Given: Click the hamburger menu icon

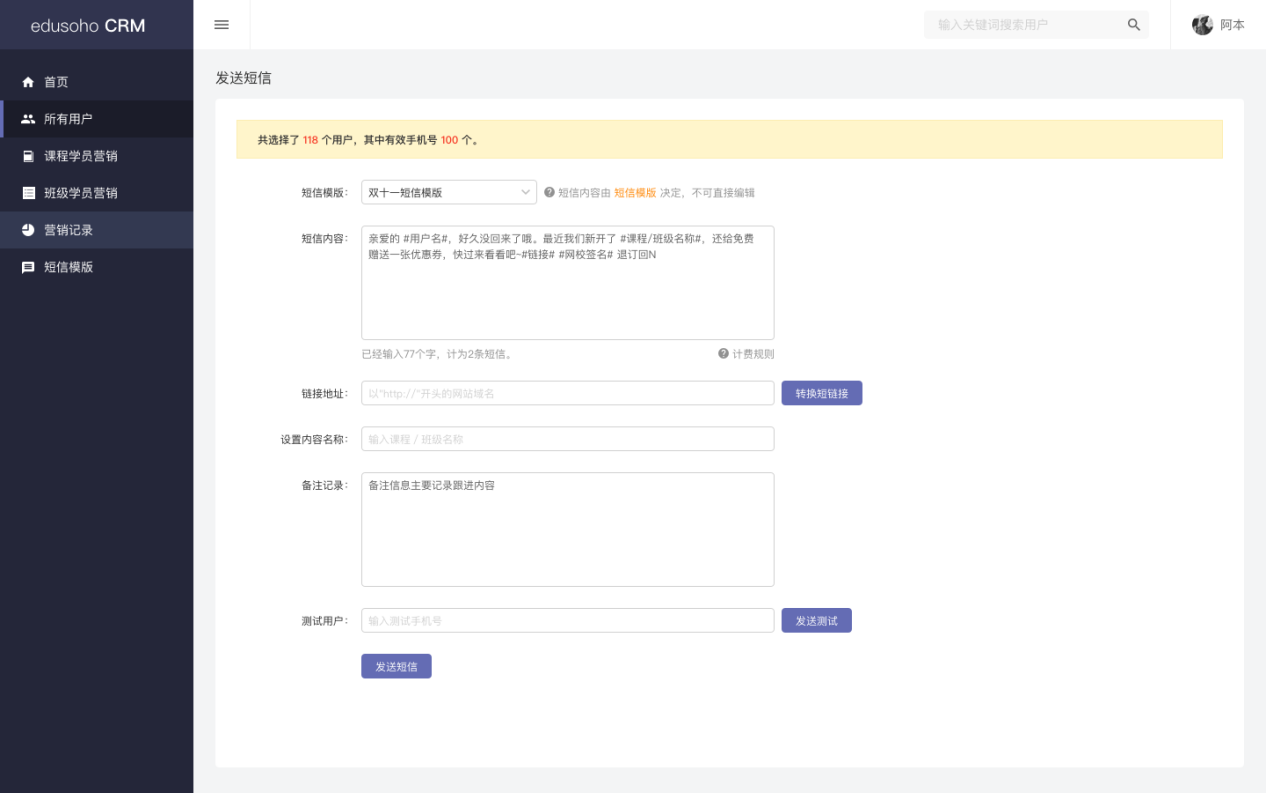Looking at the screenshot, I should click(x=221, y=24).
